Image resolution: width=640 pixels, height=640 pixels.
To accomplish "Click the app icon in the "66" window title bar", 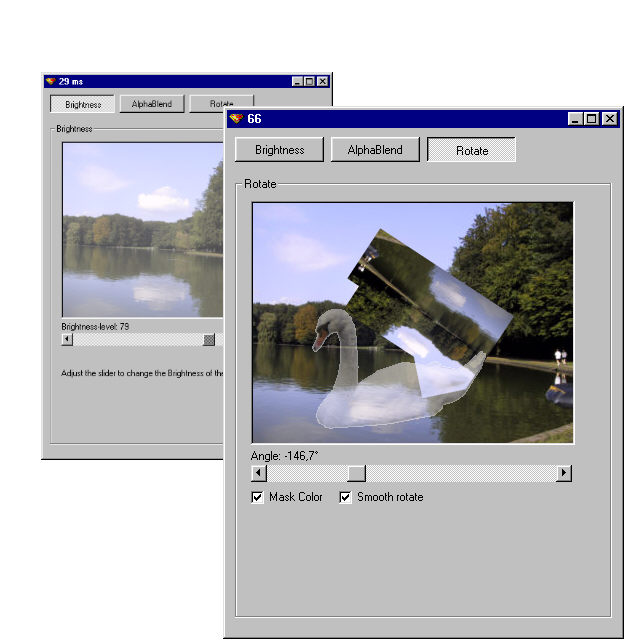I will coord(237,119).
